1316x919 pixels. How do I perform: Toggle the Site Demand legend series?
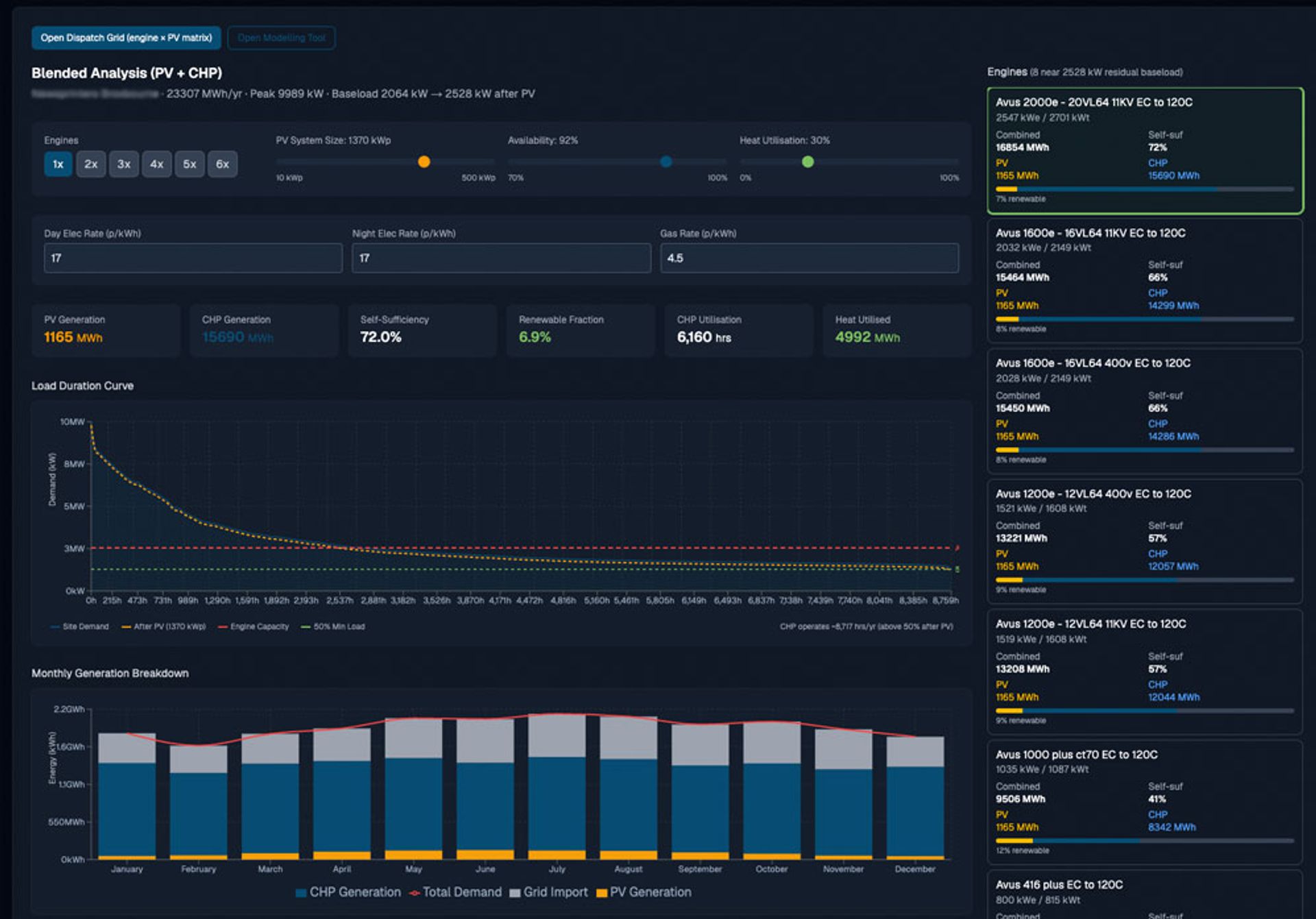point(80,626)
